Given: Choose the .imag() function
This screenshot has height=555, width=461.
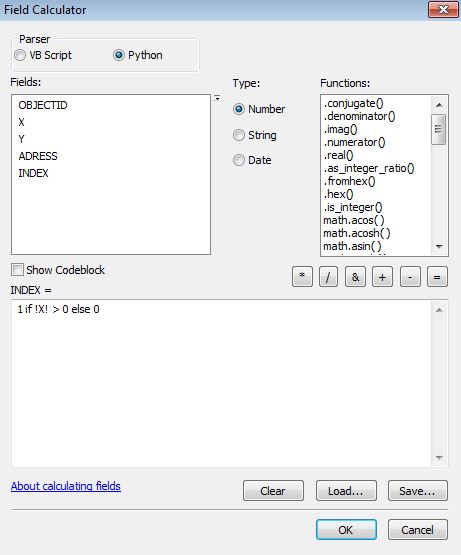Looking at the screenshot, I should pos(340,130).
